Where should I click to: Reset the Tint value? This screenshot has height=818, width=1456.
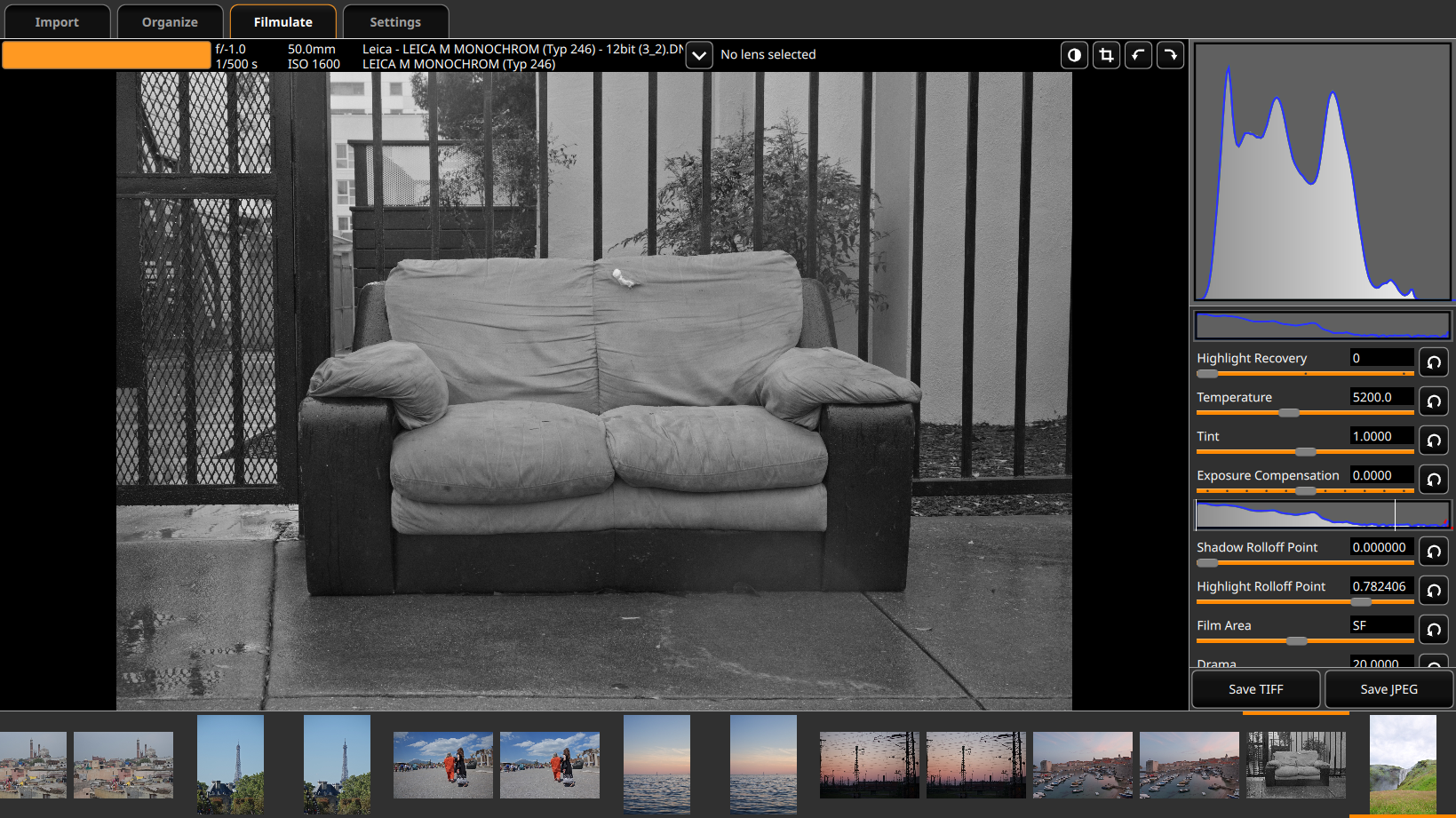pos(1433,441)
